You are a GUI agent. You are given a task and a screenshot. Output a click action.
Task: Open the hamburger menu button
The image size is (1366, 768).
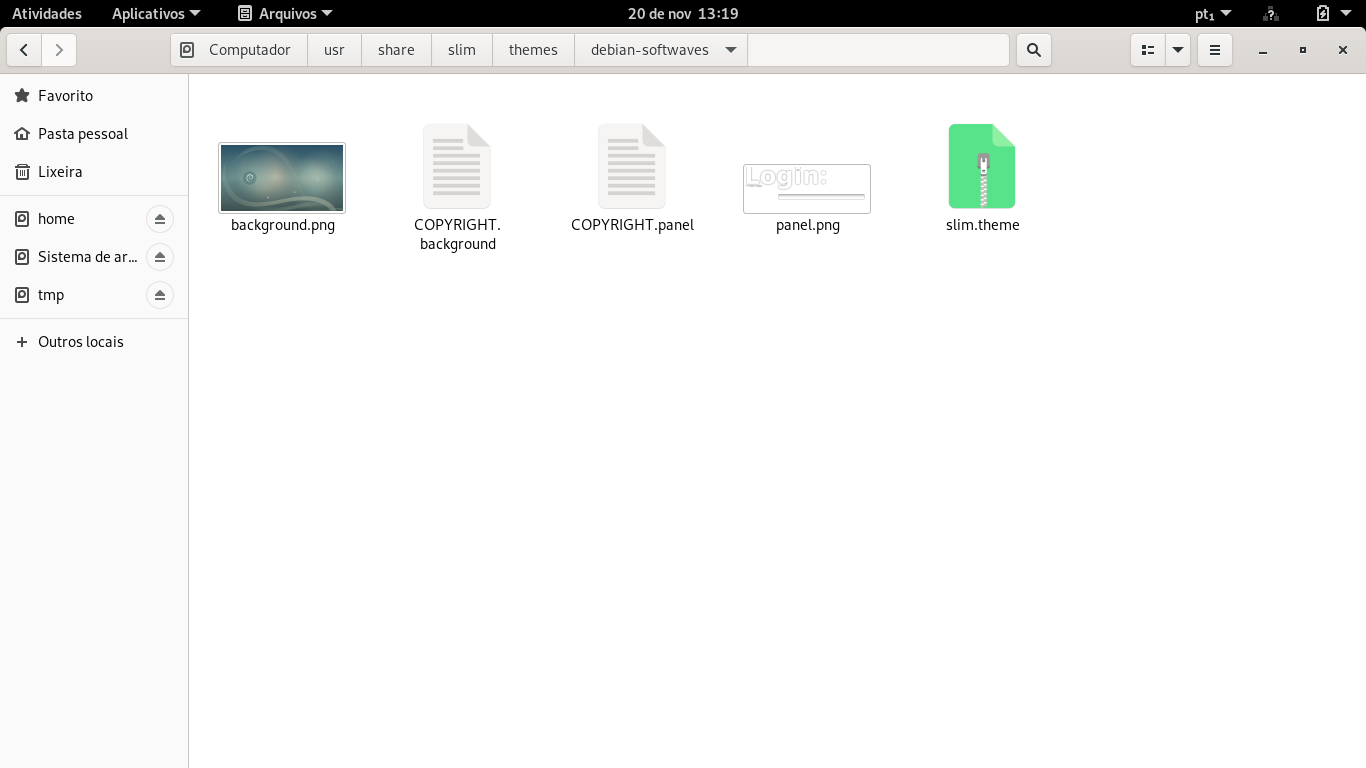point(1215,50)
